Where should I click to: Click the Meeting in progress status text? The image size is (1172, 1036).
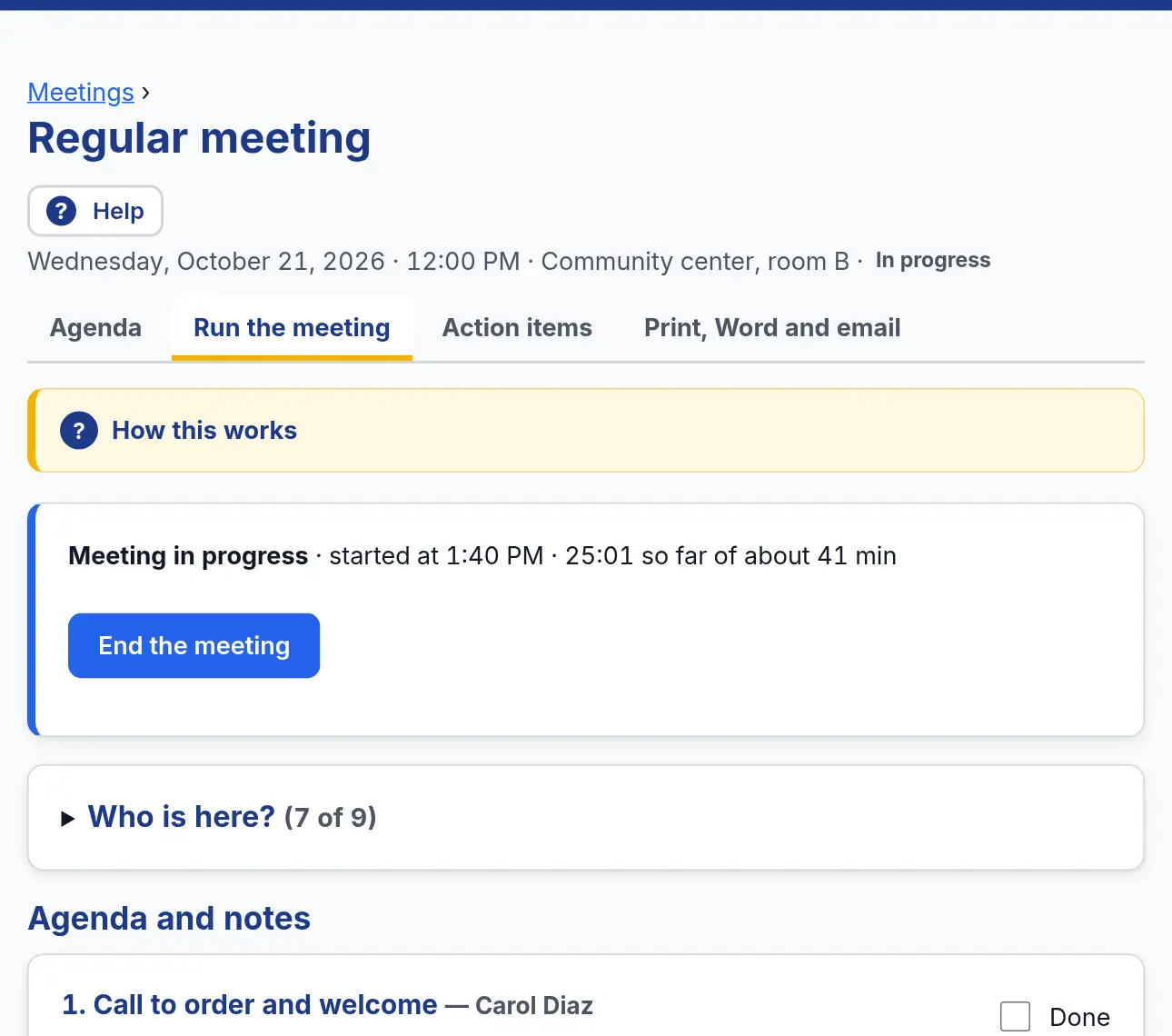tap(188, 555)
